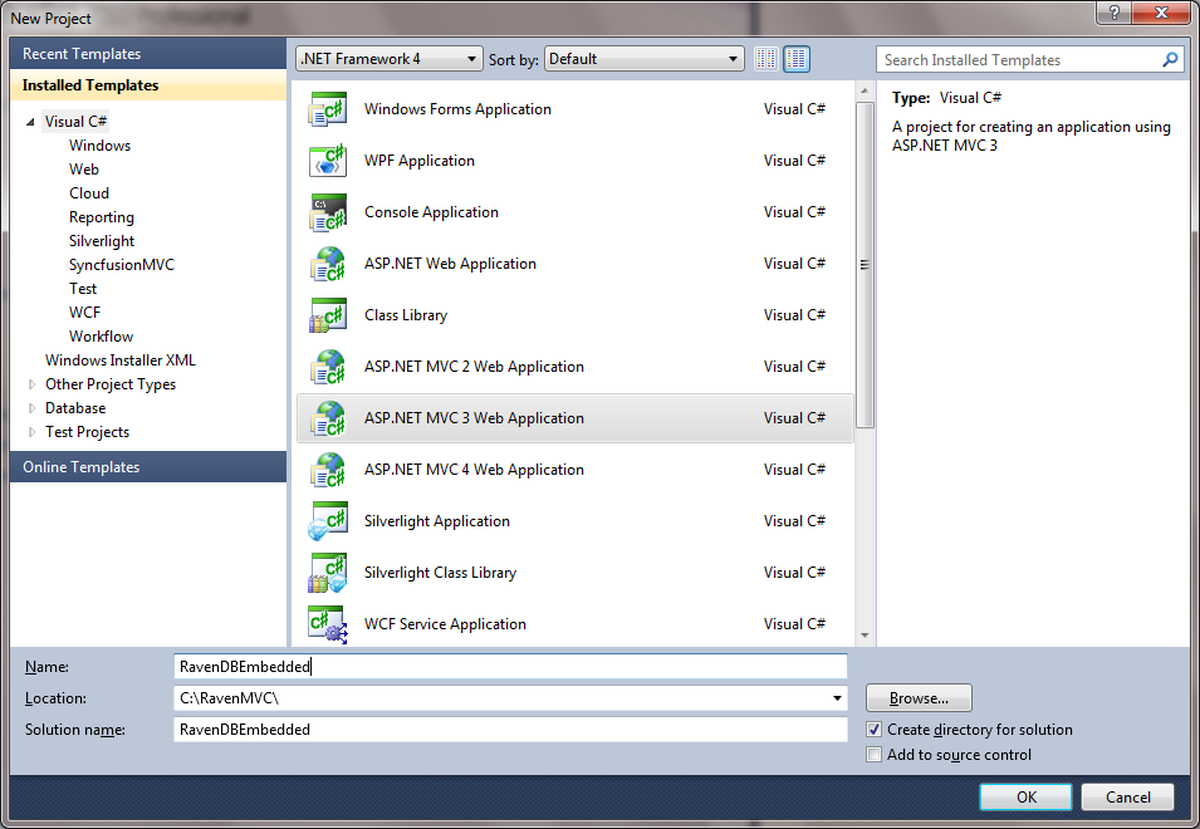Click the template list scroll up arrow
The image size is (1200, 829).
[865, 91]
